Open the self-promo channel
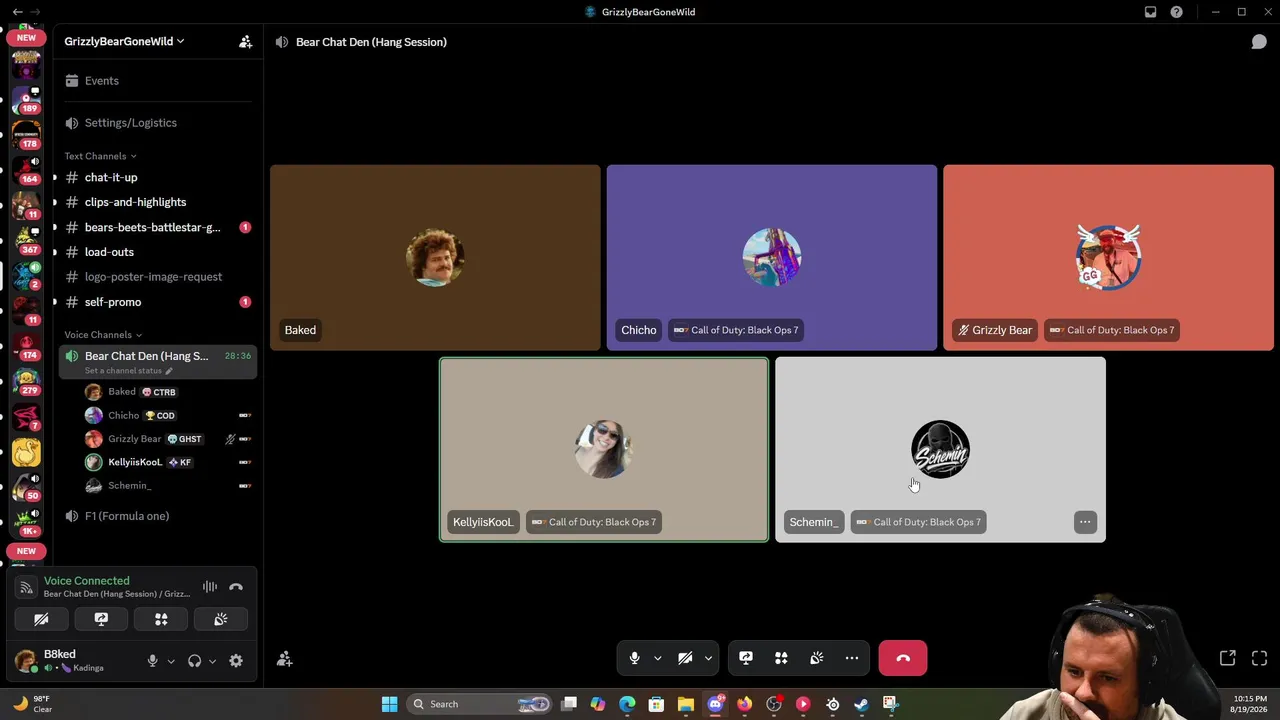The width and height of the screenshot is (1280, 720). (x=158, y=302)
